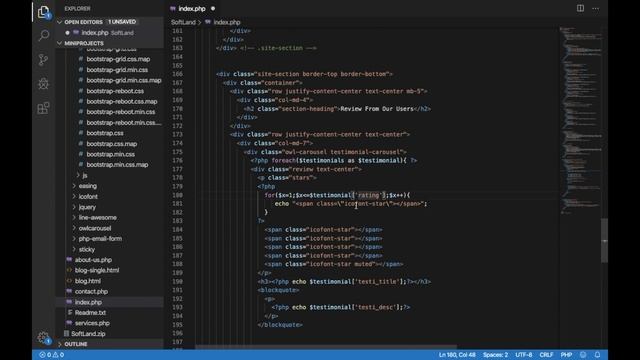Expand the line-awesome folder
Screen dimensions: 640x360
[x=98, y=218]
